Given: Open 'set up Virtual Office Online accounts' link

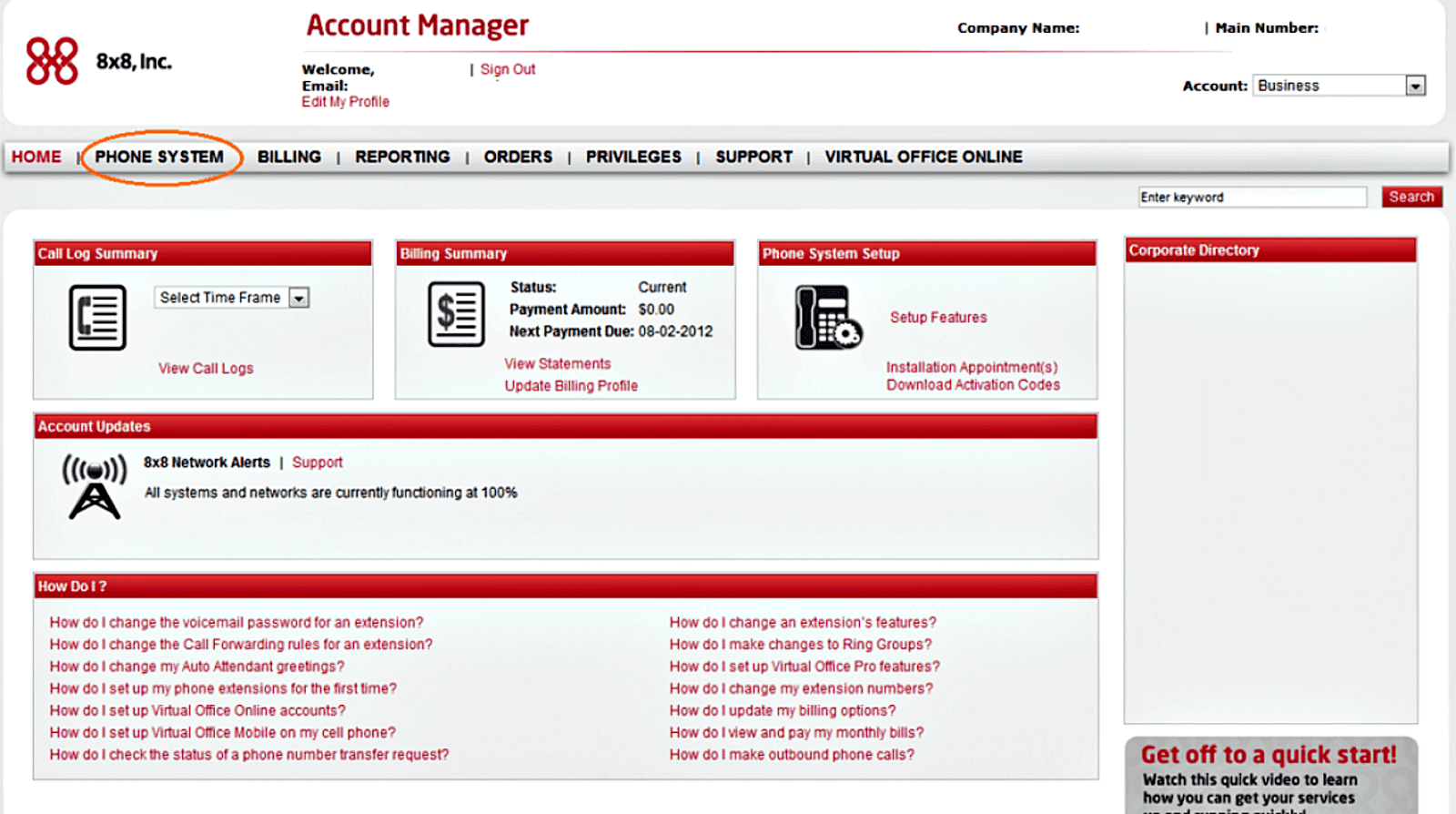Looking at the screenshot, I should point(197,710).
